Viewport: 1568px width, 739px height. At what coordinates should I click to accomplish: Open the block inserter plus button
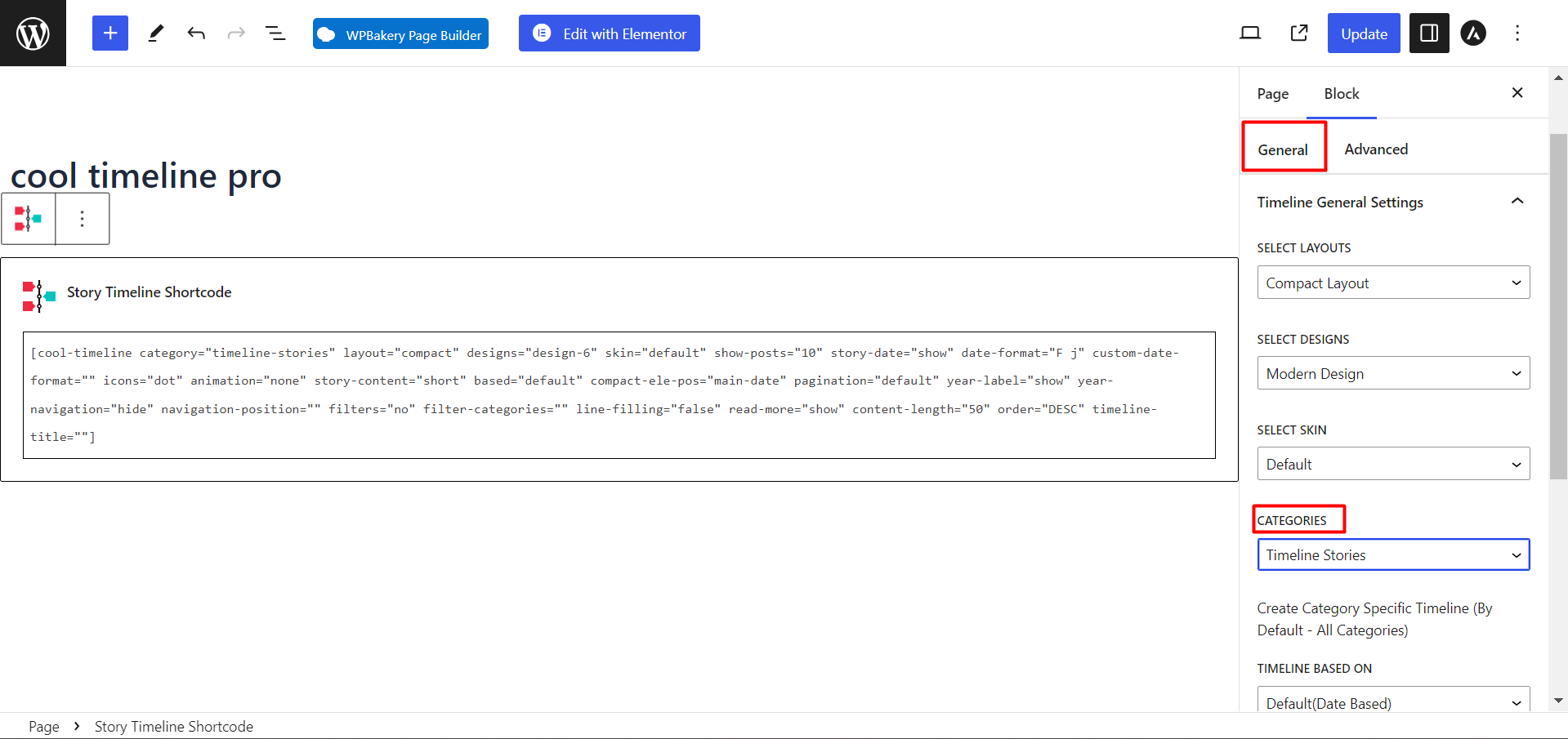[x=110, y=33]
